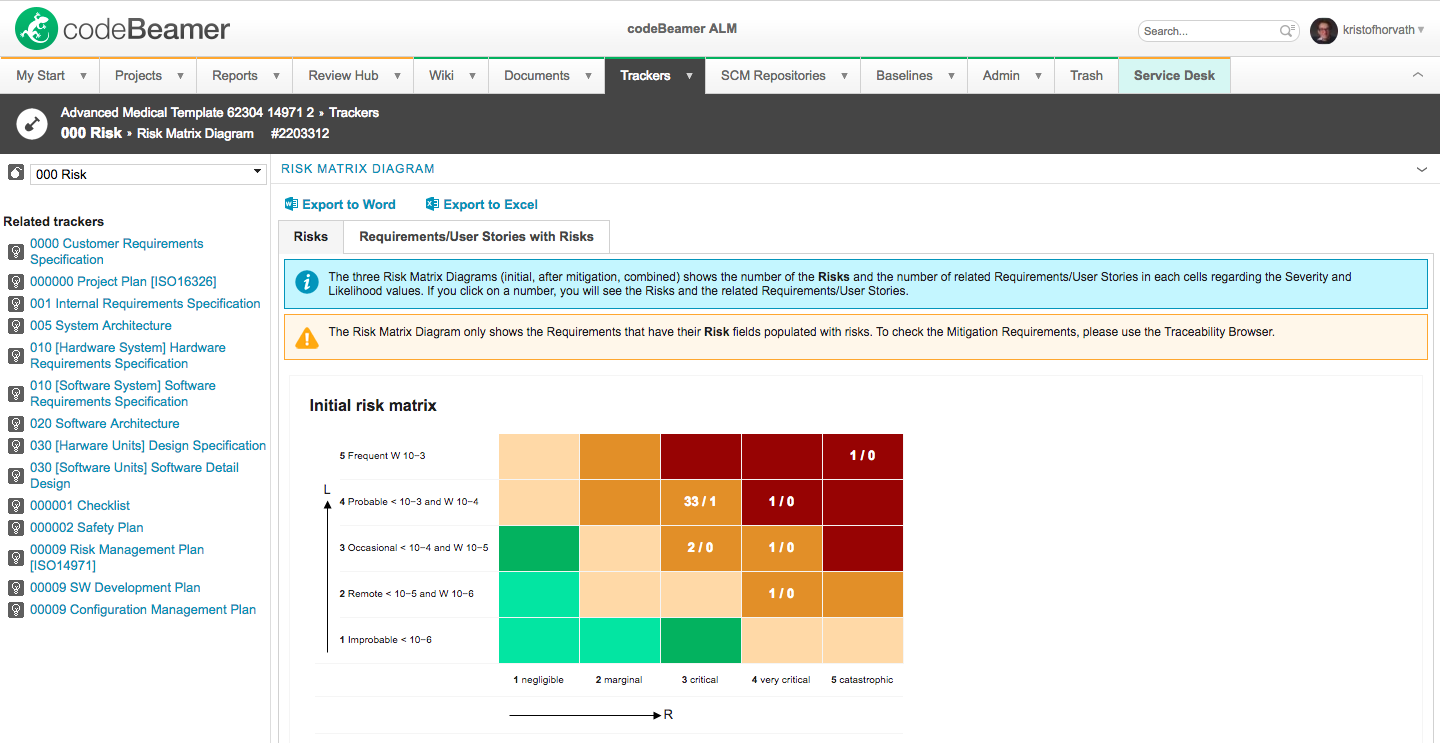This screenshot has height=747, width=1440.
Task: Click icon beside 0000 Customer Requirements Specification
Action: pyautogui.click(x=15, y=252)
